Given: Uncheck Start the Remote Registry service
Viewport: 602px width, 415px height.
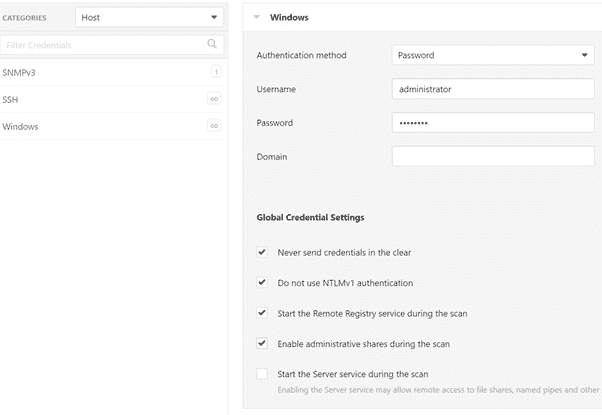Looking at the screenshot, I should click(x=262, y=313).
